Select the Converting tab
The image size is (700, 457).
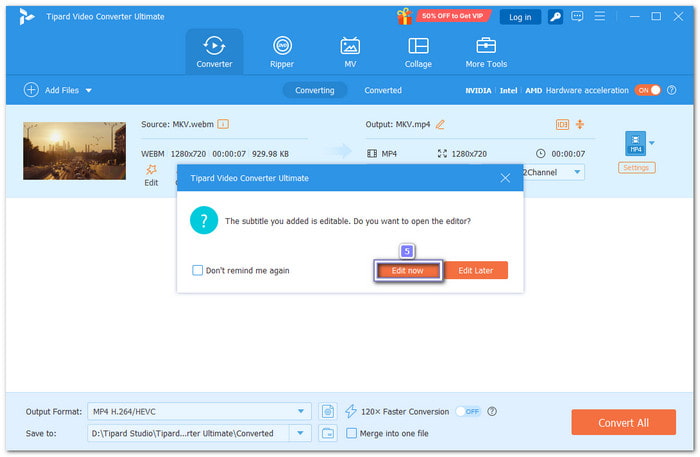pos(315,90)
